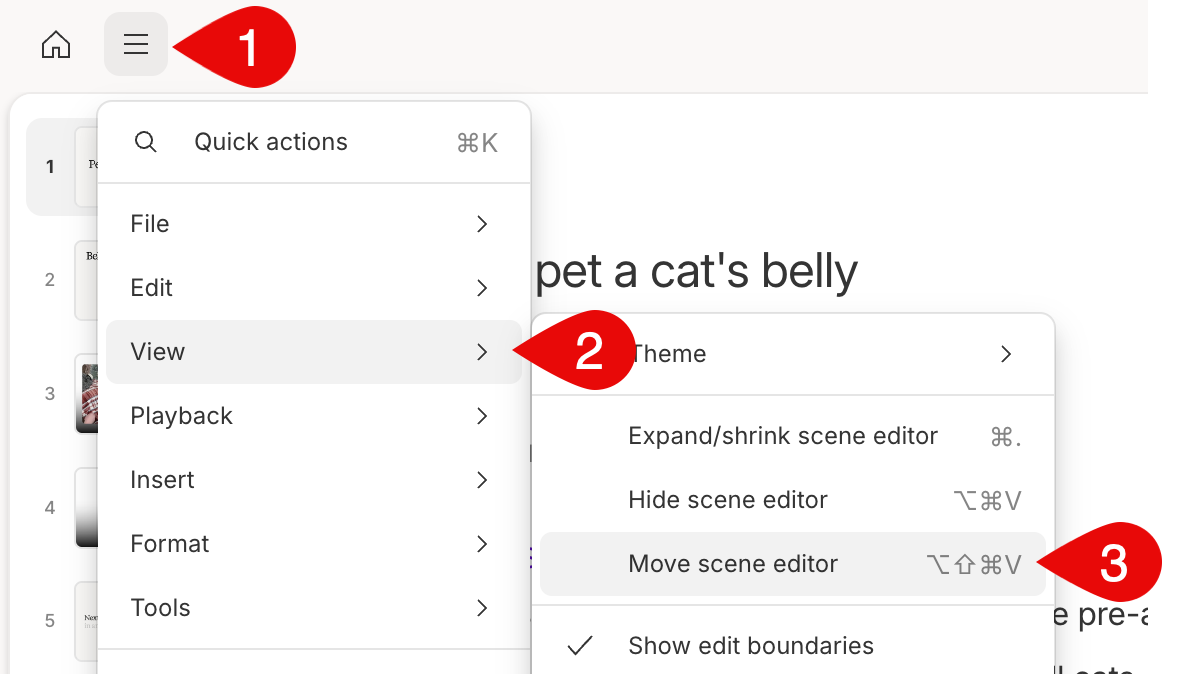This screenshot has width=1178, height=674.
Task: Open the File submenu
Action: coord(314,224)
